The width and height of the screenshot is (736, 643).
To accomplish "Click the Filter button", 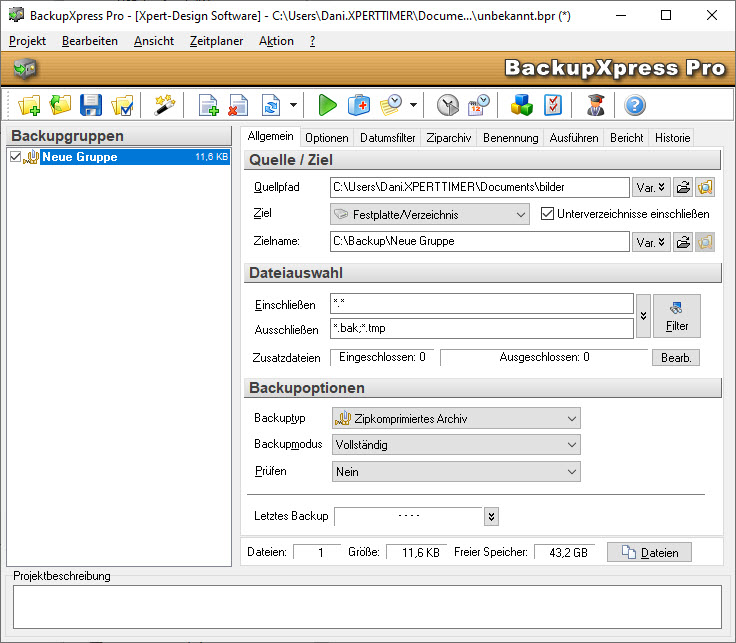I will (677, 316).
